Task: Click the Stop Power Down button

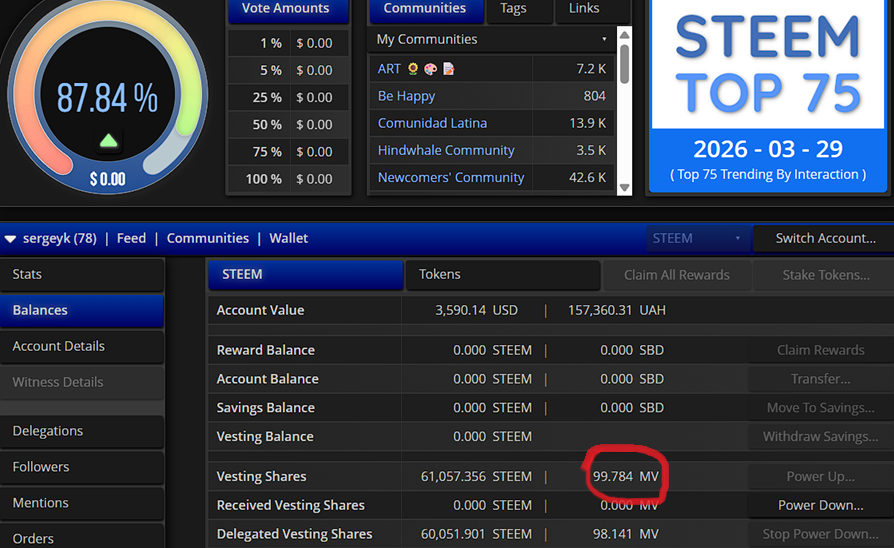Action: tap(820, 534)
